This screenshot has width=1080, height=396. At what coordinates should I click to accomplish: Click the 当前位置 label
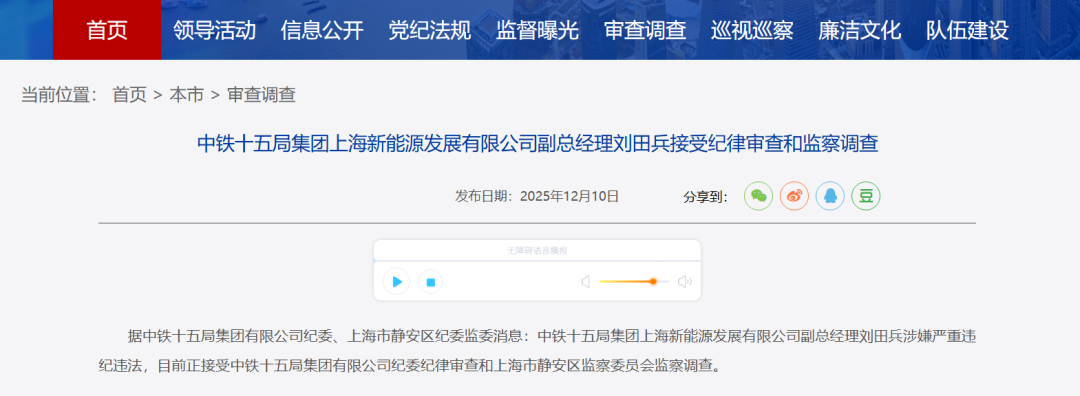click(x=60, y=95)
